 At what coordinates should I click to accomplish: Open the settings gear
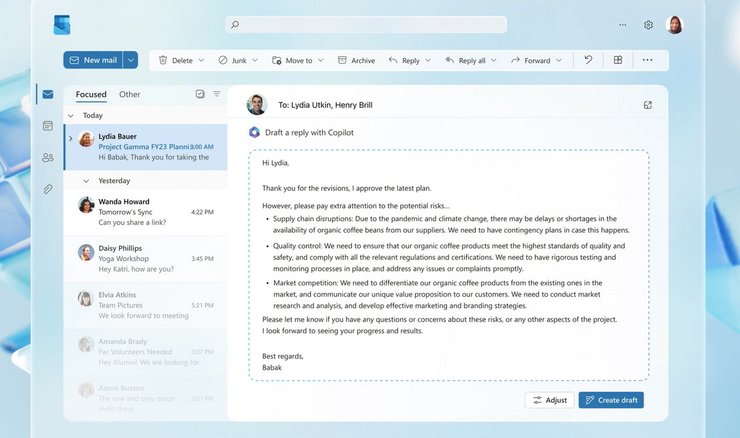click(x=648, y=25)
